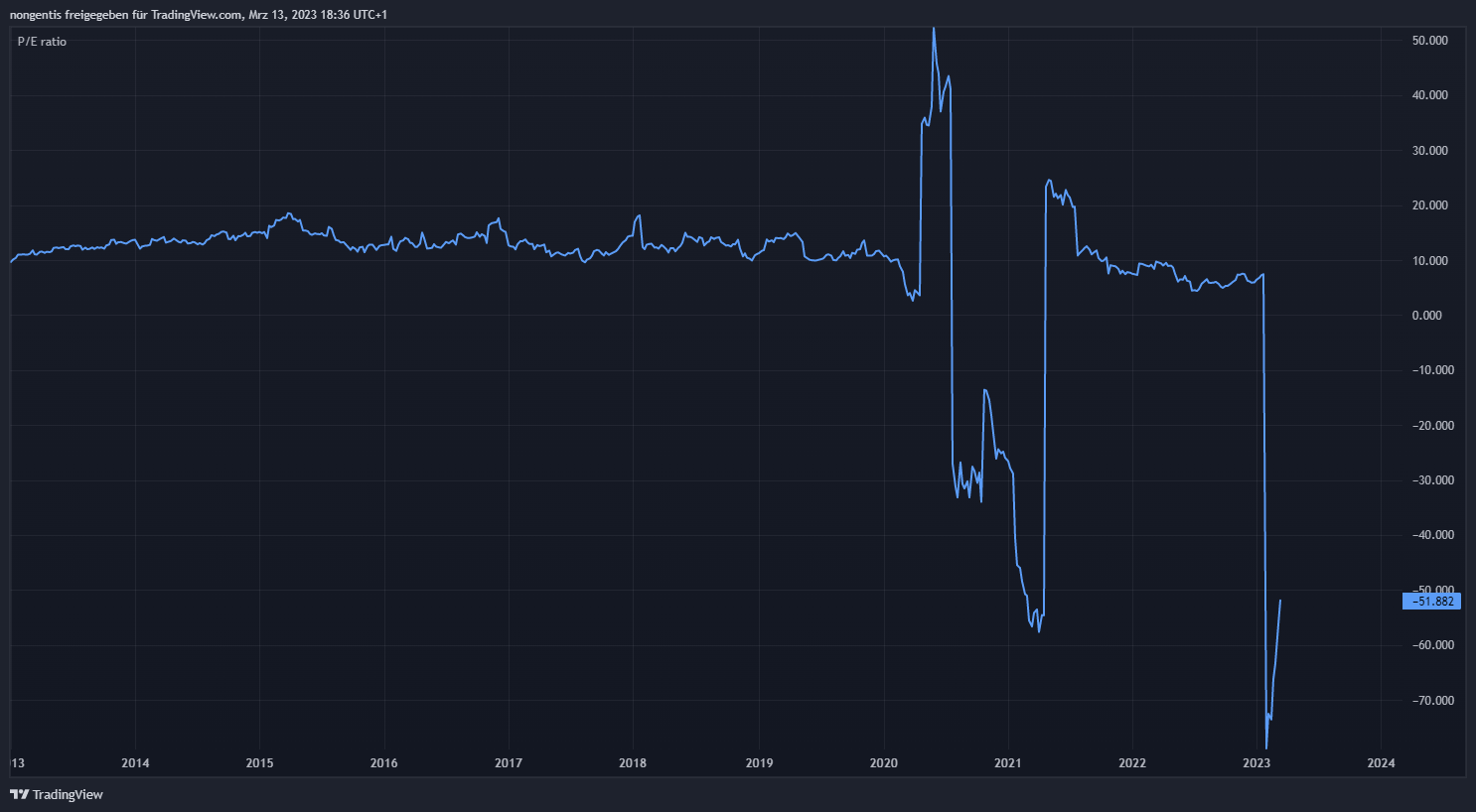Click the 2021 time axis label

(1007, 763)
